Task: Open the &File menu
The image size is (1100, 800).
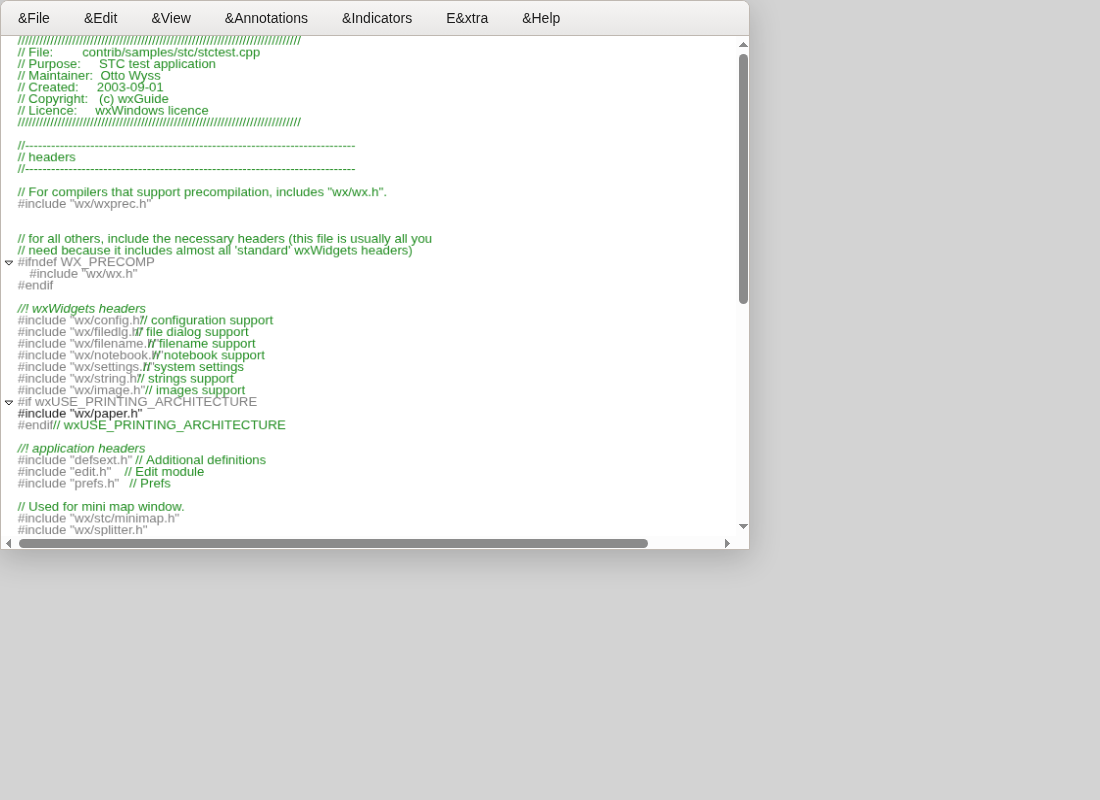Action: [x=34, y=18]
